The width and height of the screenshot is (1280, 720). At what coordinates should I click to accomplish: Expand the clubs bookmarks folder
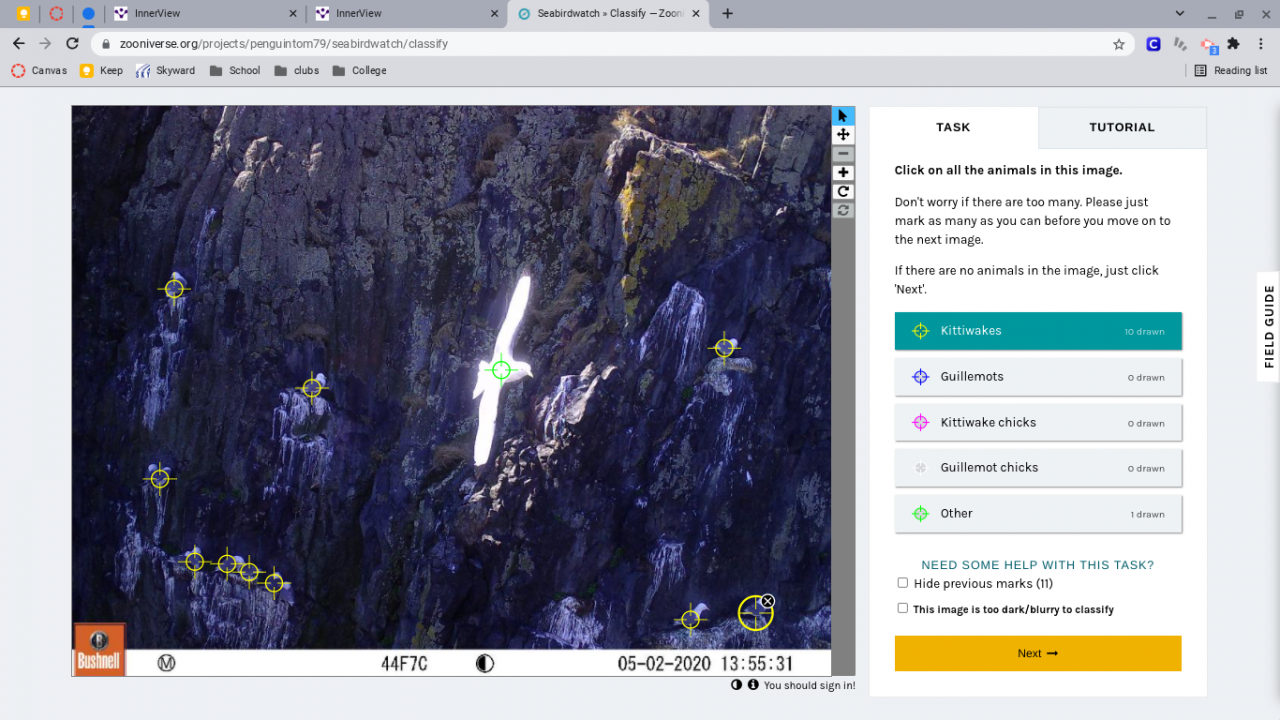pyautogui.click(x=296, y=71)
